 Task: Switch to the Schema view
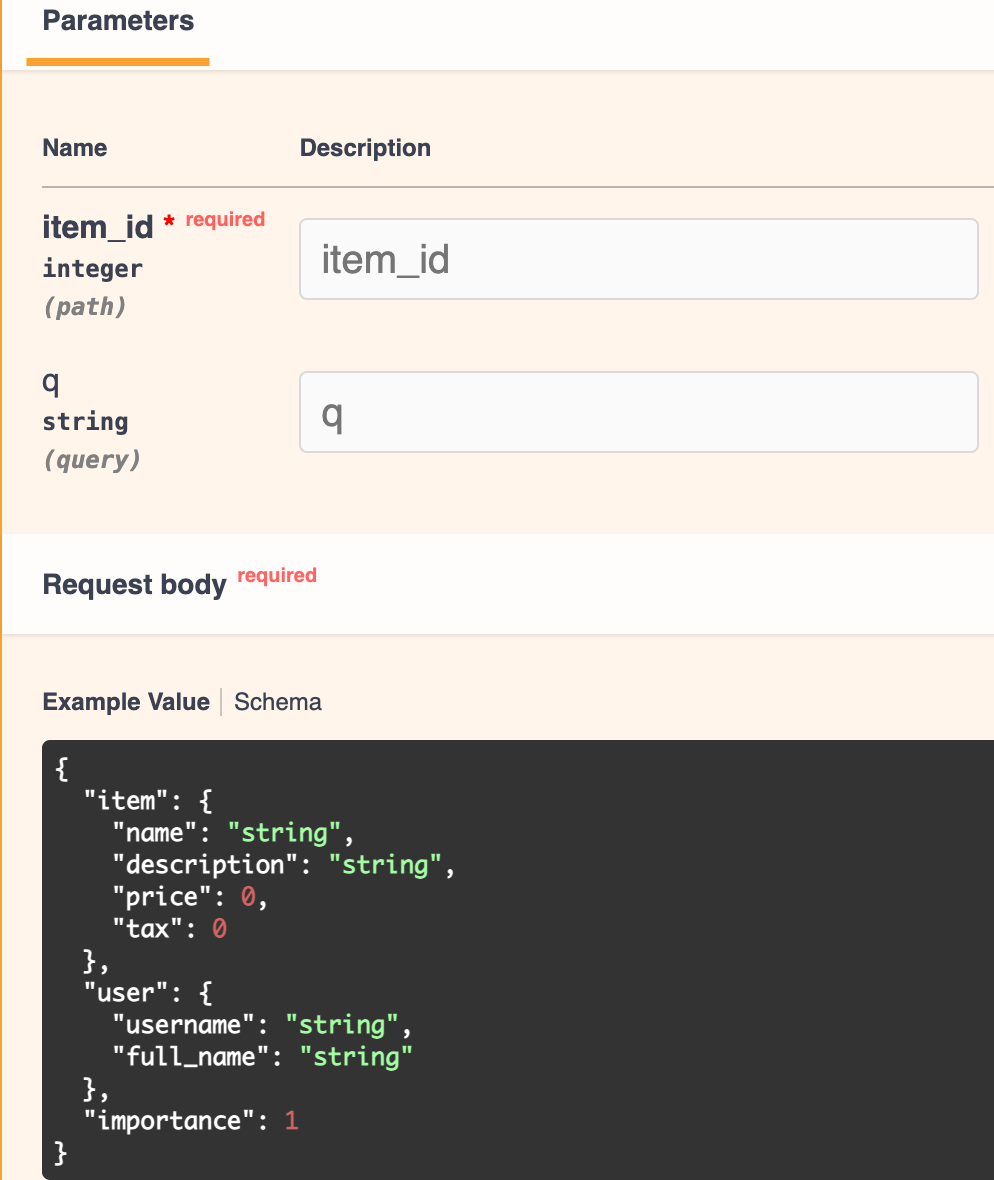pyautogui.click(x=277, y=702)
